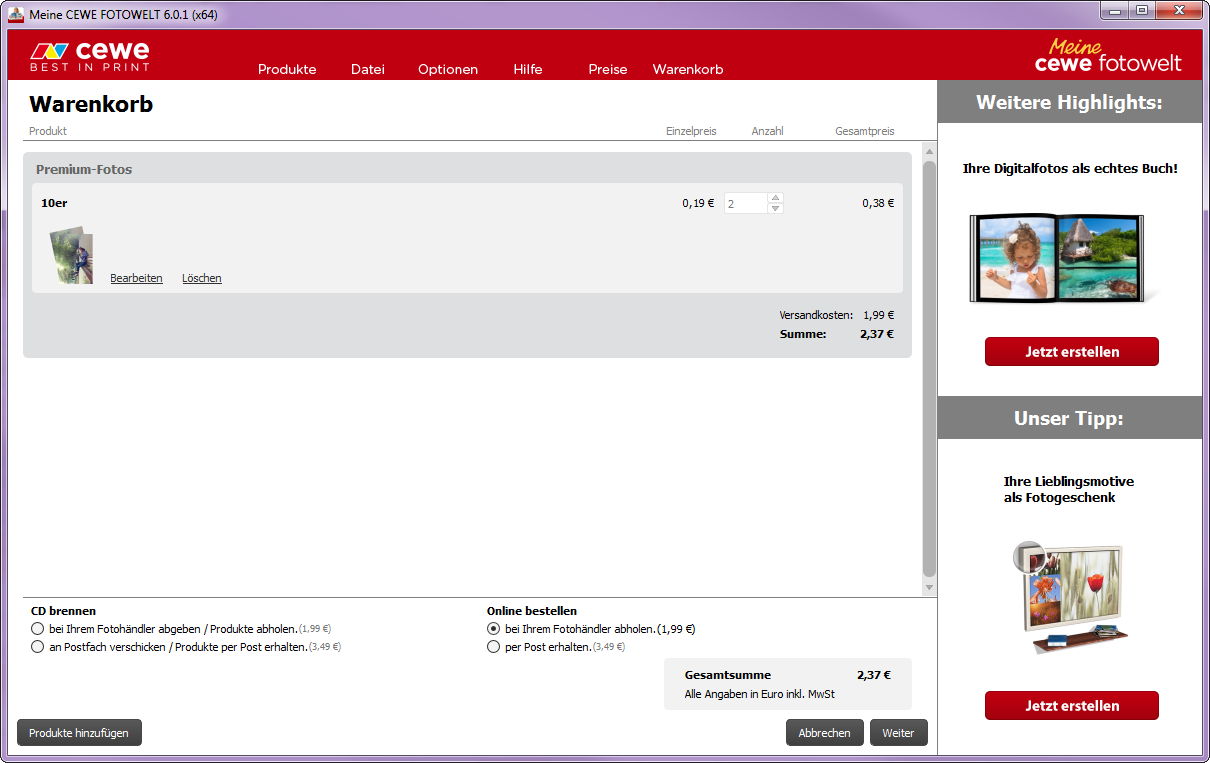
Task: Click the cart vertical scrollbar thumb
Action: click(929, 368)
